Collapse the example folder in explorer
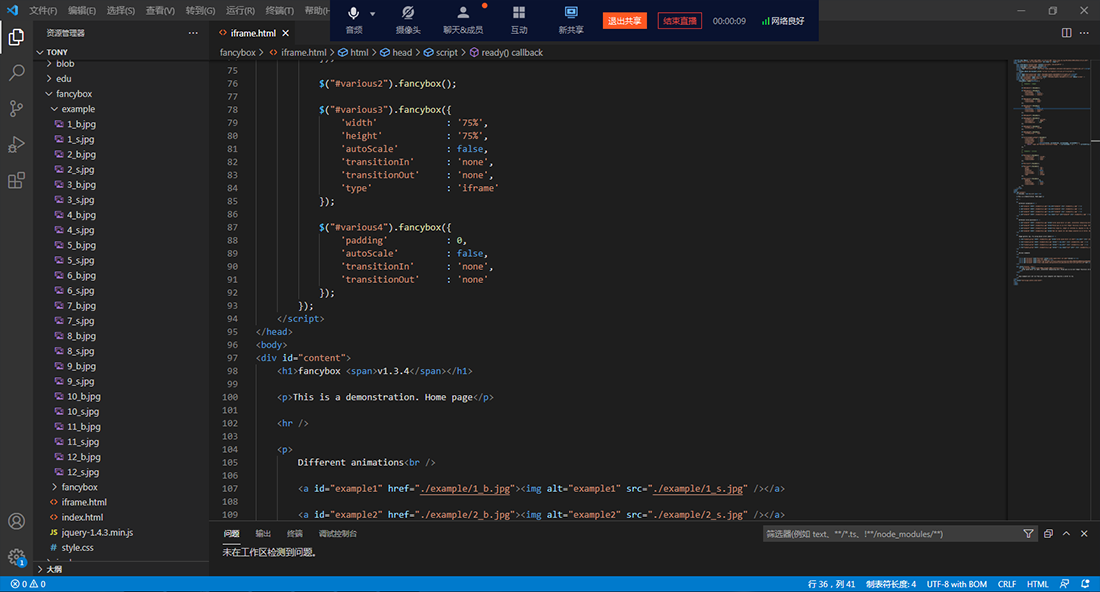 (x=77, y=109)
